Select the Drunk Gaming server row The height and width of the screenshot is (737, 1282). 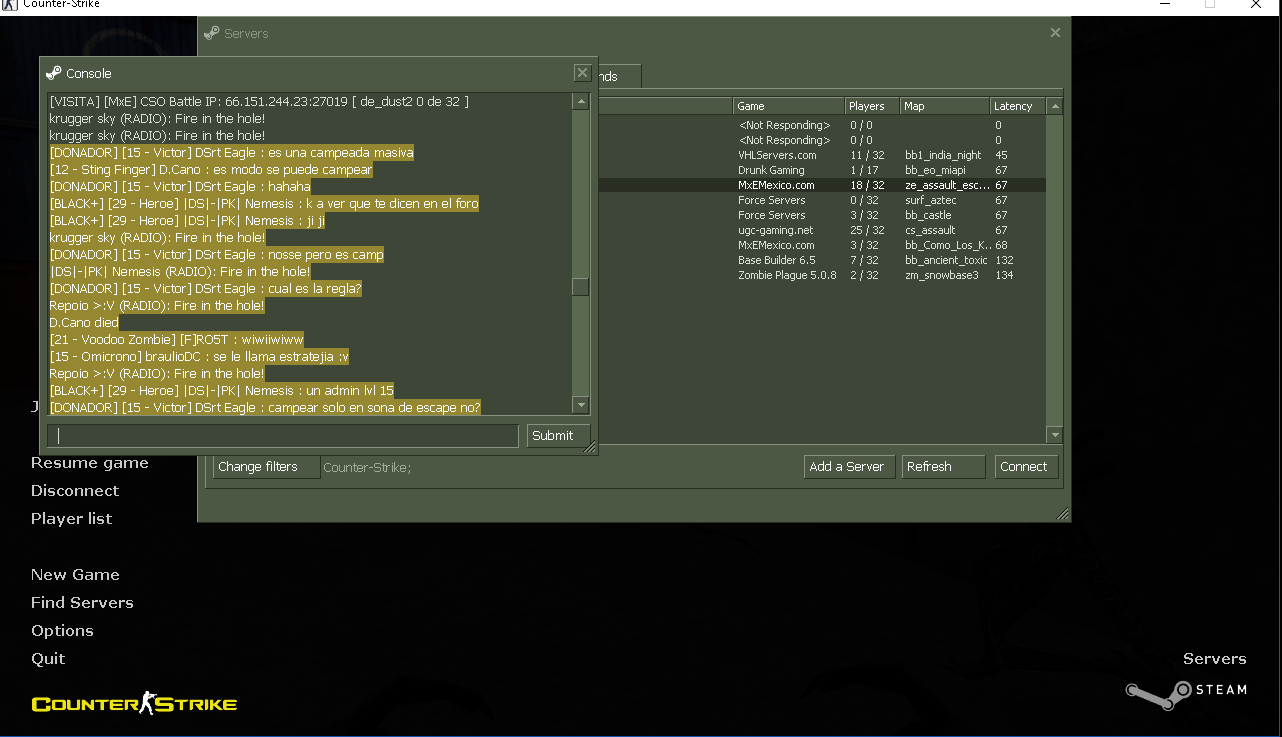(820, 170)
